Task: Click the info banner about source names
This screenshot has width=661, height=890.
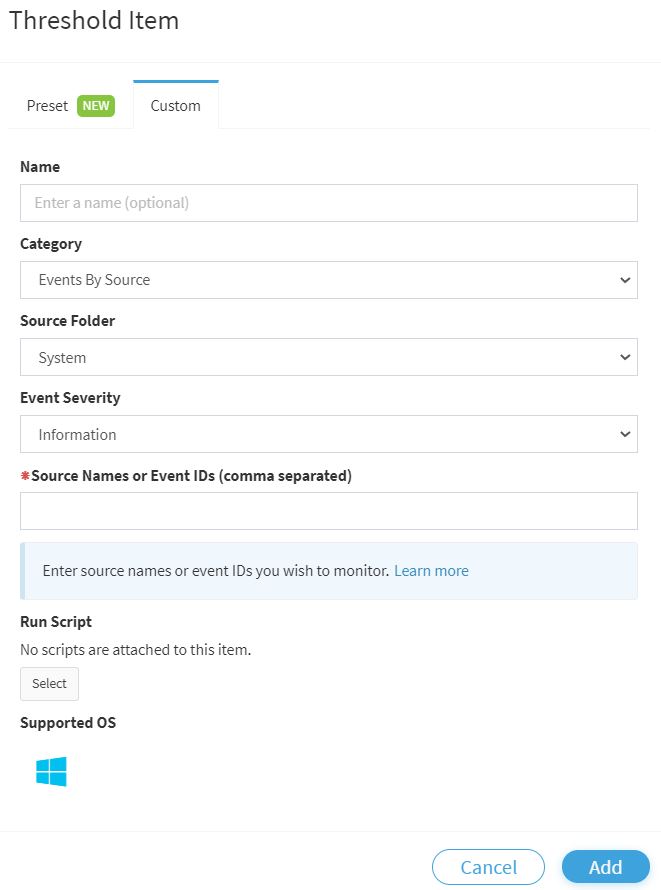Action: tap(329, 571)
